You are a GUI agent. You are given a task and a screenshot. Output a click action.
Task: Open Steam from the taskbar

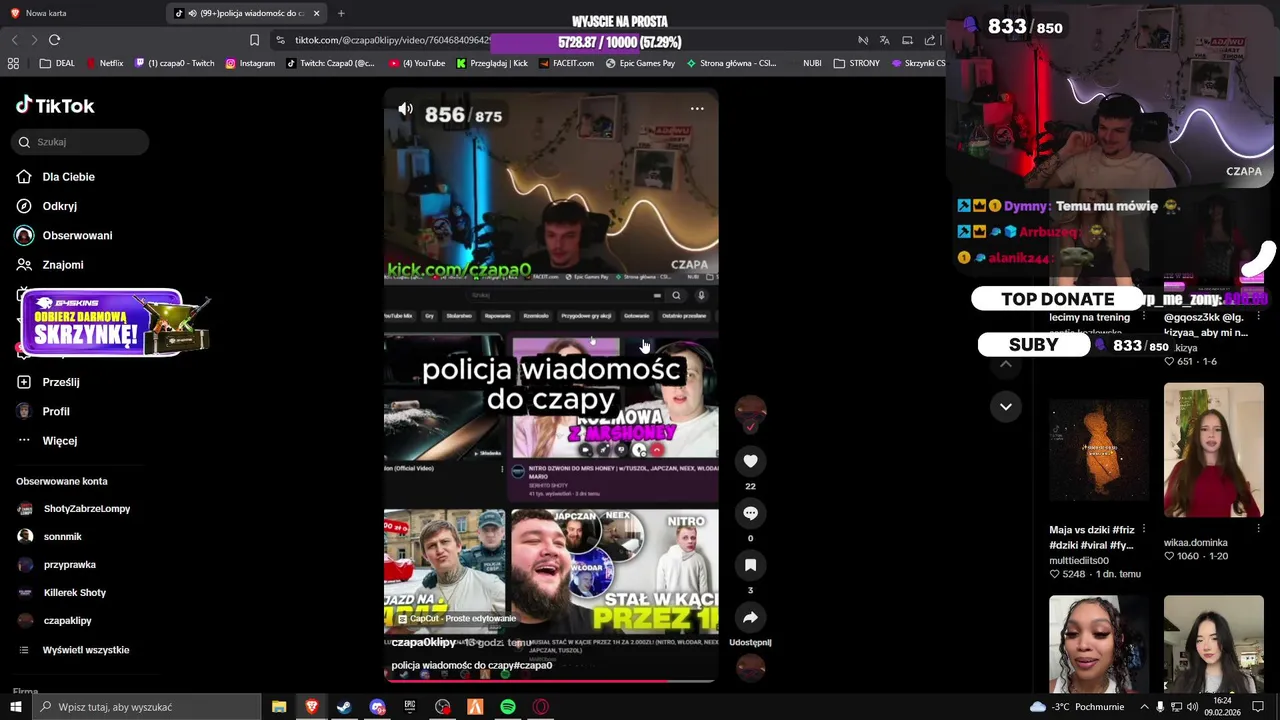(x=344, y=707)
